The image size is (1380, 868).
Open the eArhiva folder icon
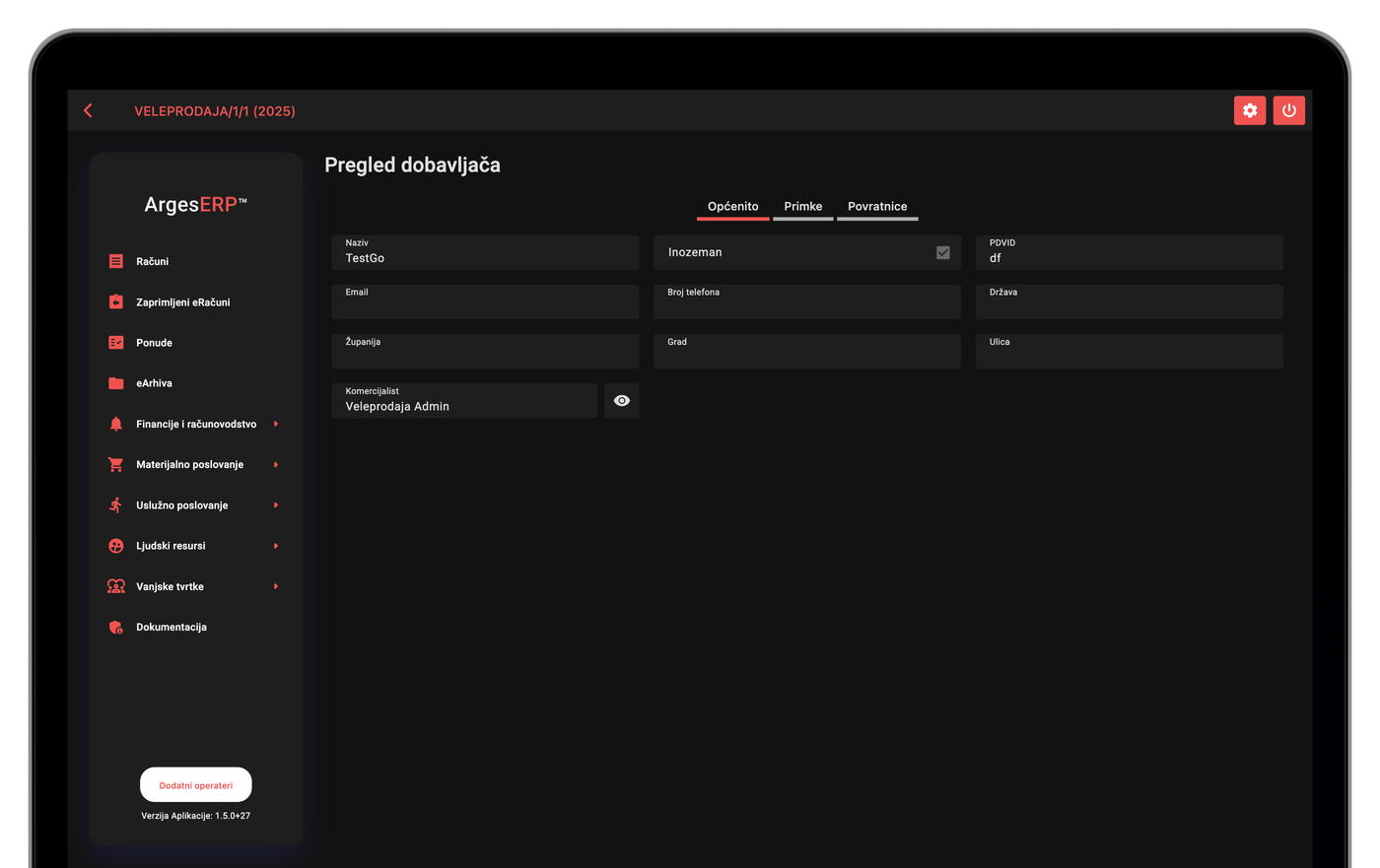coord(116,383)
